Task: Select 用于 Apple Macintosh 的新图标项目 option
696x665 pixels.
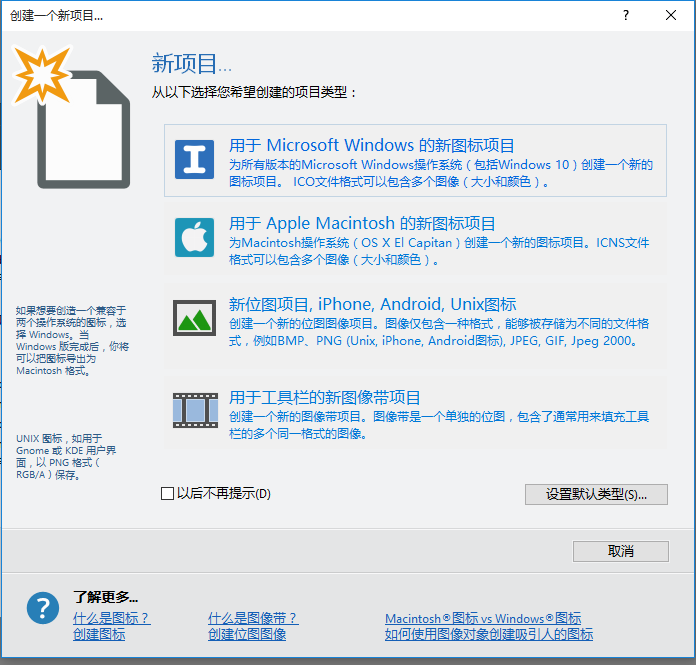Action: (x=415, y=239)
